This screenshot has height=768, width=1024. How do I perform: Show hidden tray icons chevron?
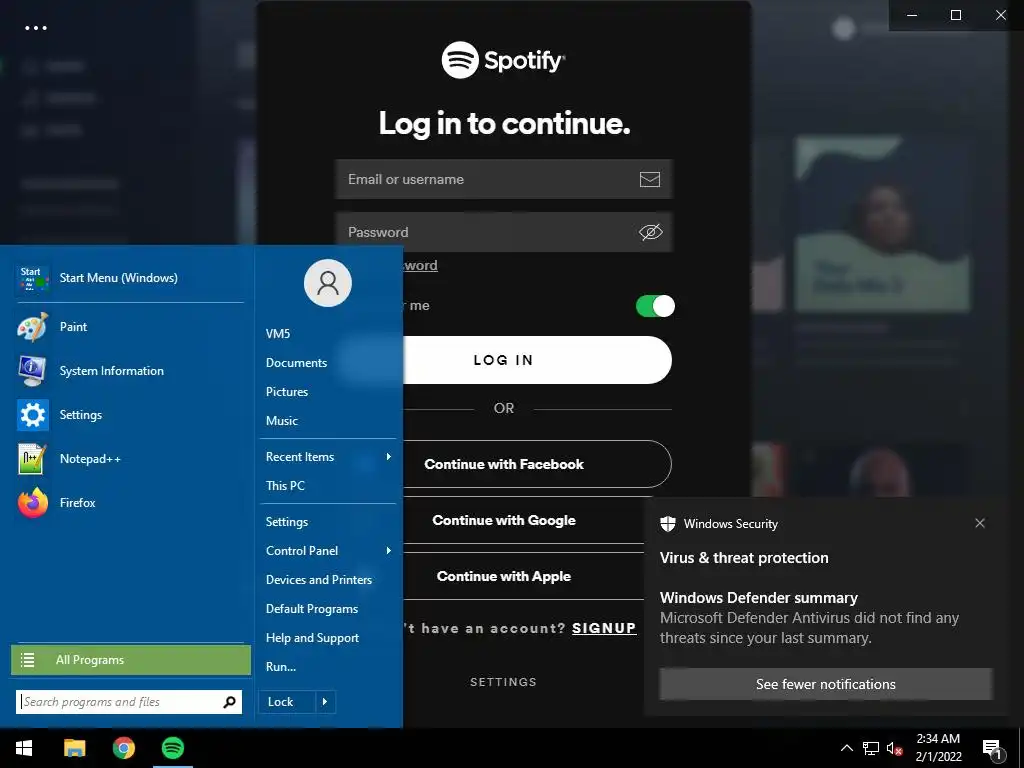pos(846,748)
